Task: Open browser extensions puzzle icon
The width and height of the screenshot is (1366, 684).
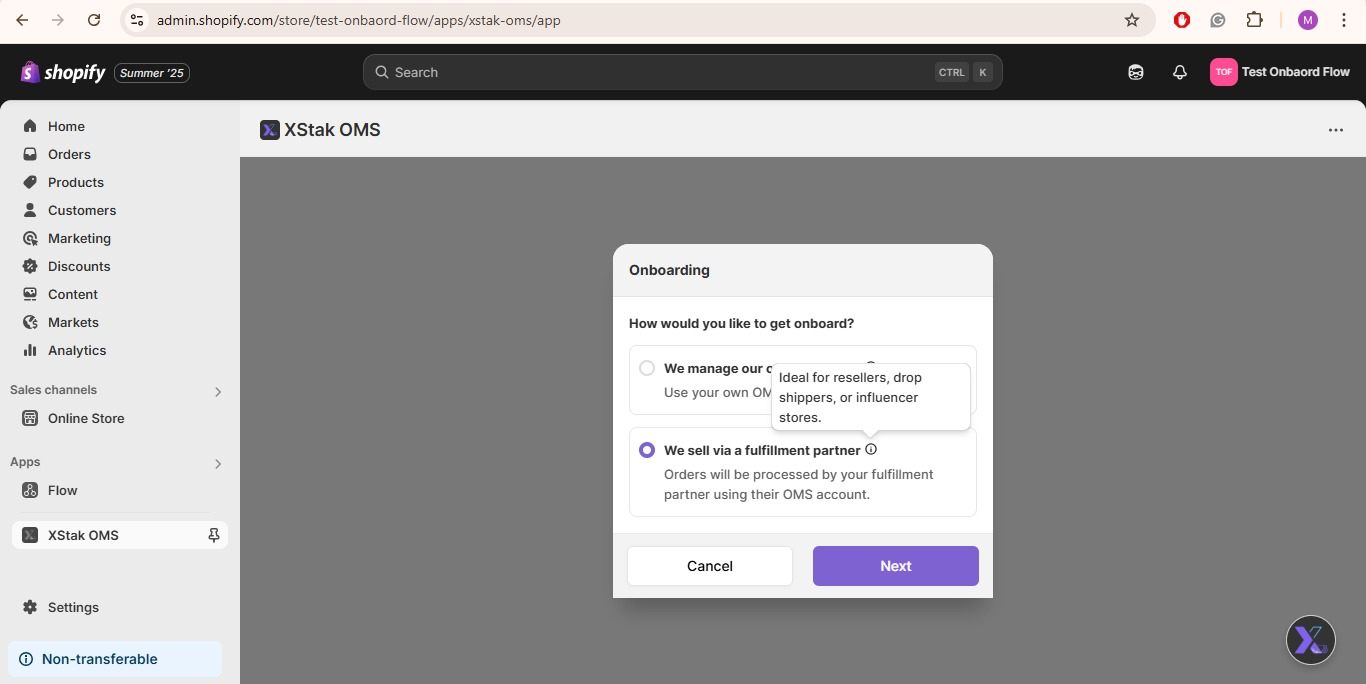Action: pos(1254,20)
